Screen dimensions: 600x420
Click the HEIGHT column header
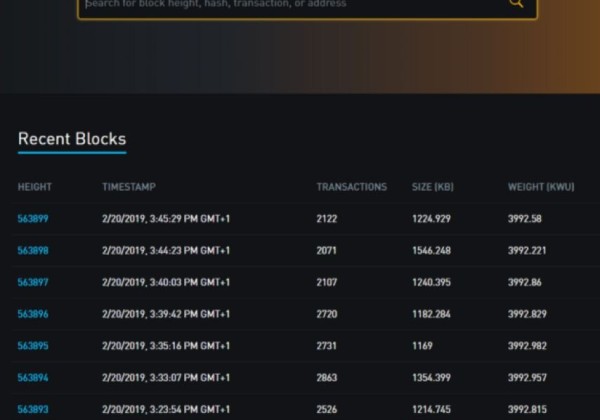pos(35,187)
